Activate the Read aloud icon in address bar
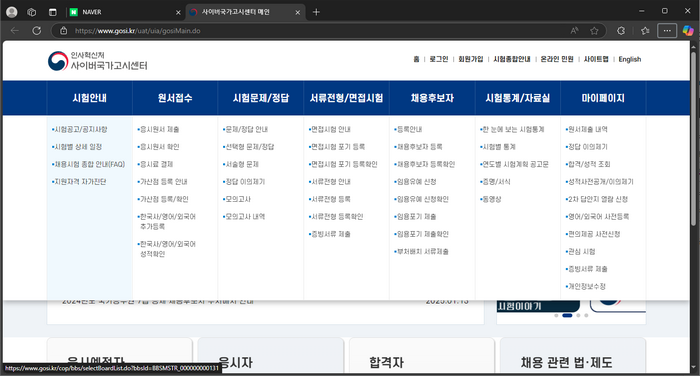The height and width of the screenshot is (376, 700). point(575,31)
